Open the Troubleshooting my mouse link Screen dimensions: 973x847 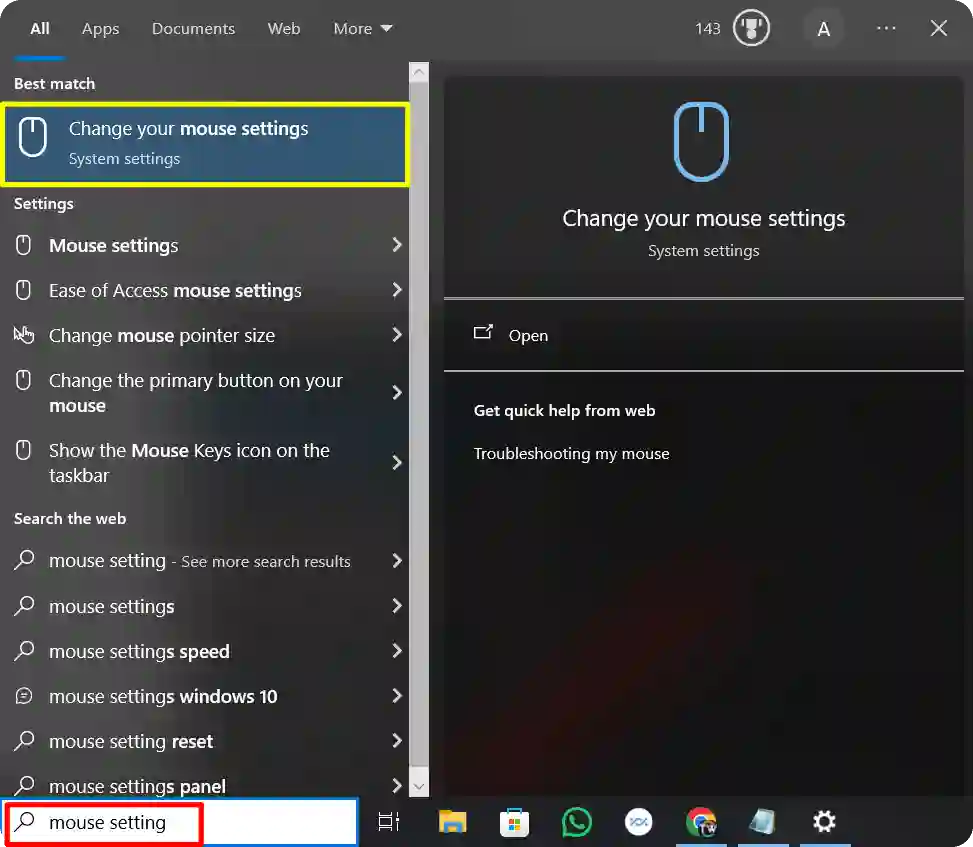click(x=571, y=453)
